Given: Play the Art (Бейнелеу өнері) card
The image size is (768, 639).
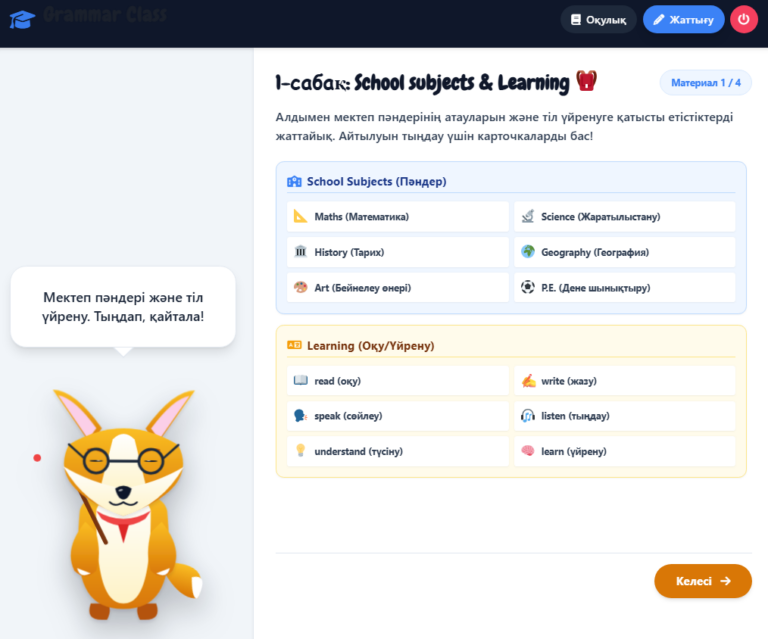Looking at the screenshot, I should [398, 287].
